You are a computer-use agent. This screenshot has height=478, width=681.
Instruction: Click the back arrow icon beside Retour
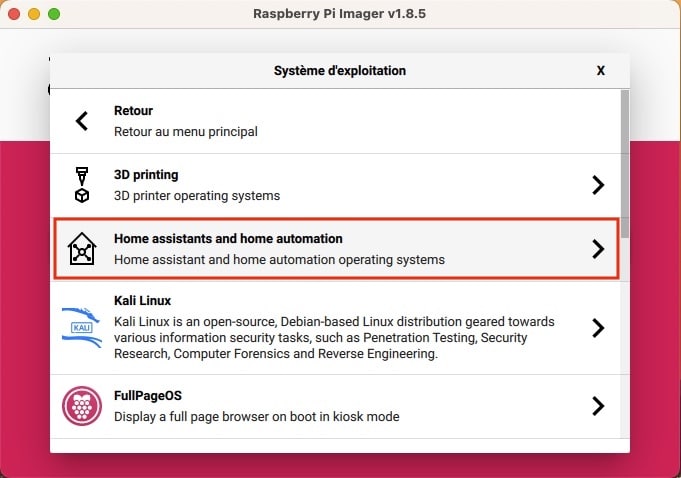(x=82, y=121)
